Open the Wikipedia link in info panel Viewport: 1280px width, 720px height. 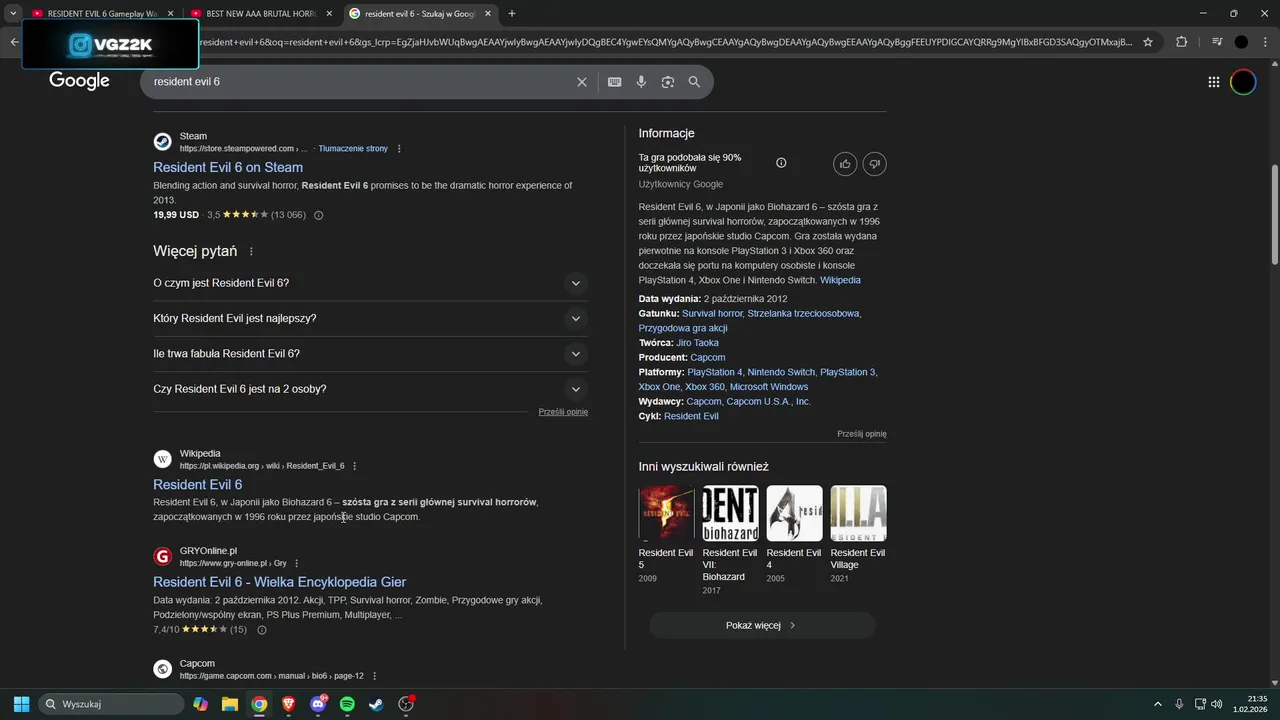tap(840, 281)
